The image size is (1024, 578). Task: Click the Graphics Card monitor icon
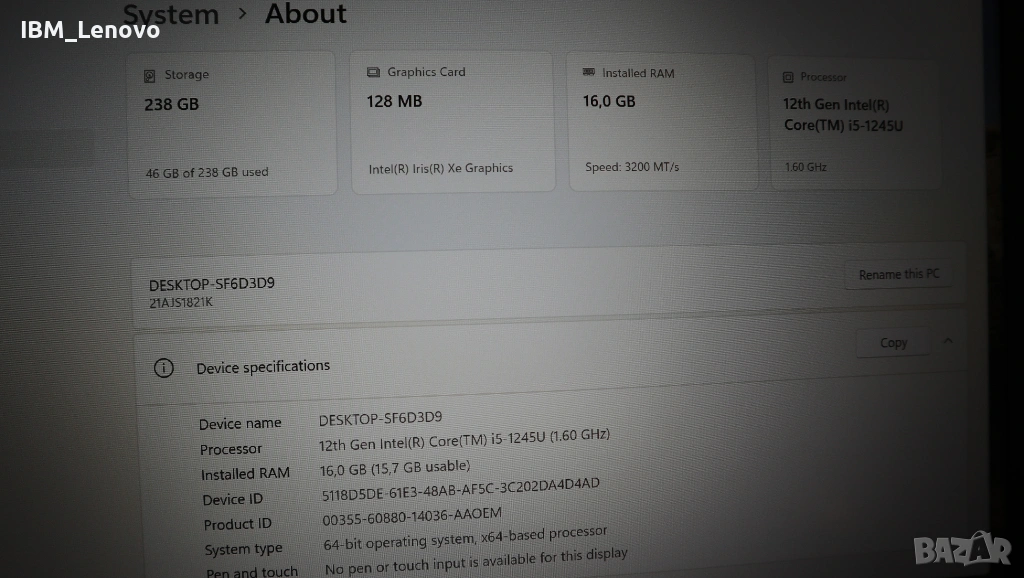point(374,72)
